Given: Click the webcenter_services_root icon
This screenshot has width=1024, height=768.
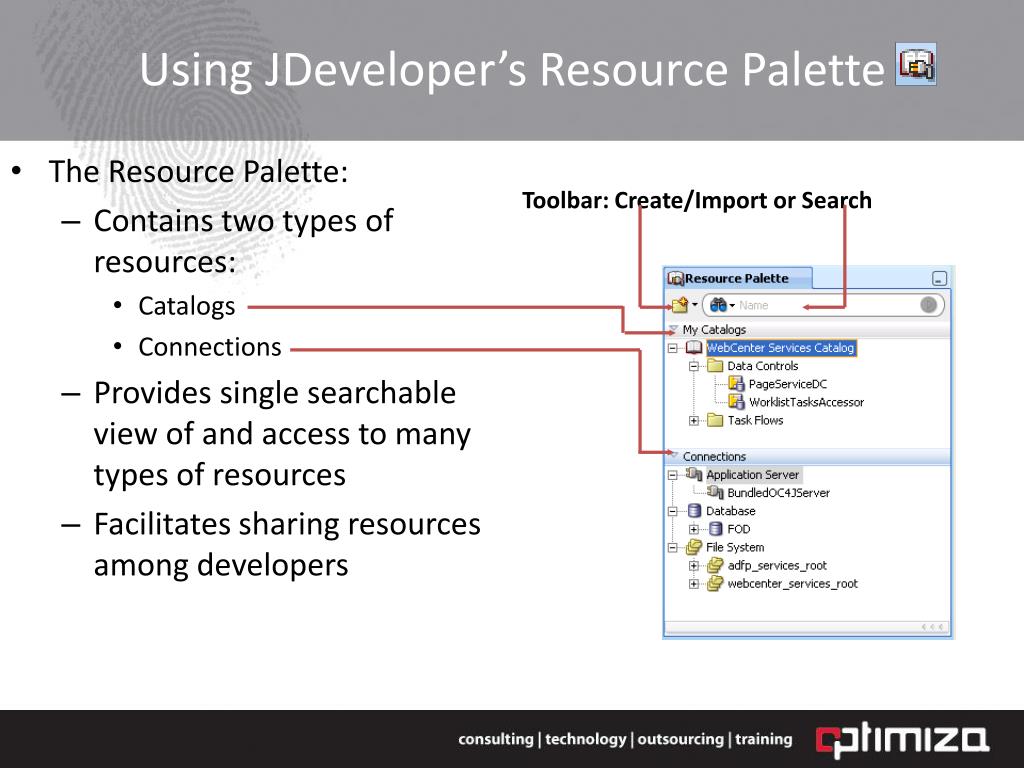Looking at the screenshot, I should (x=716, y=583).
